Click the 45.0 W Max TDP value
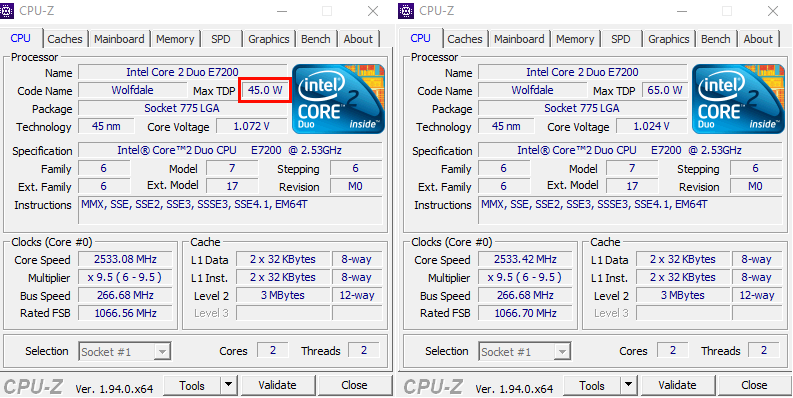Image resolution: width=793 pixels, height=398 pixels. pyautogui.click(x=265, y=91)
